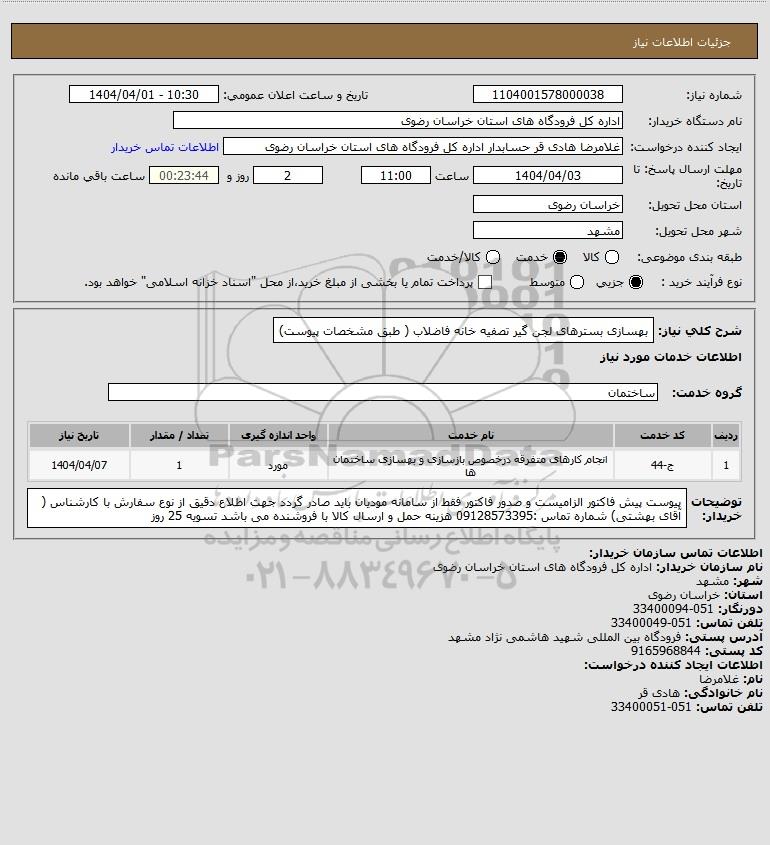
Task: Click the تاریخ نیاز column header
Action: click(x=79, y=435)
